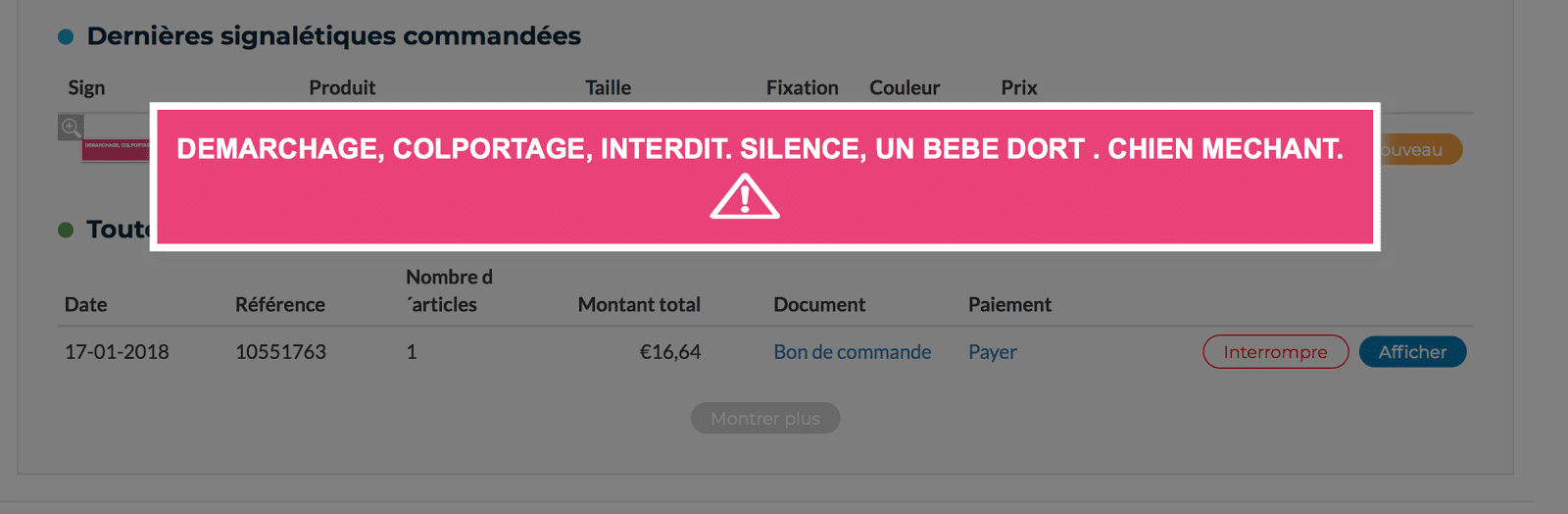
Task: Click the Payer link
Action: (992, 352)
